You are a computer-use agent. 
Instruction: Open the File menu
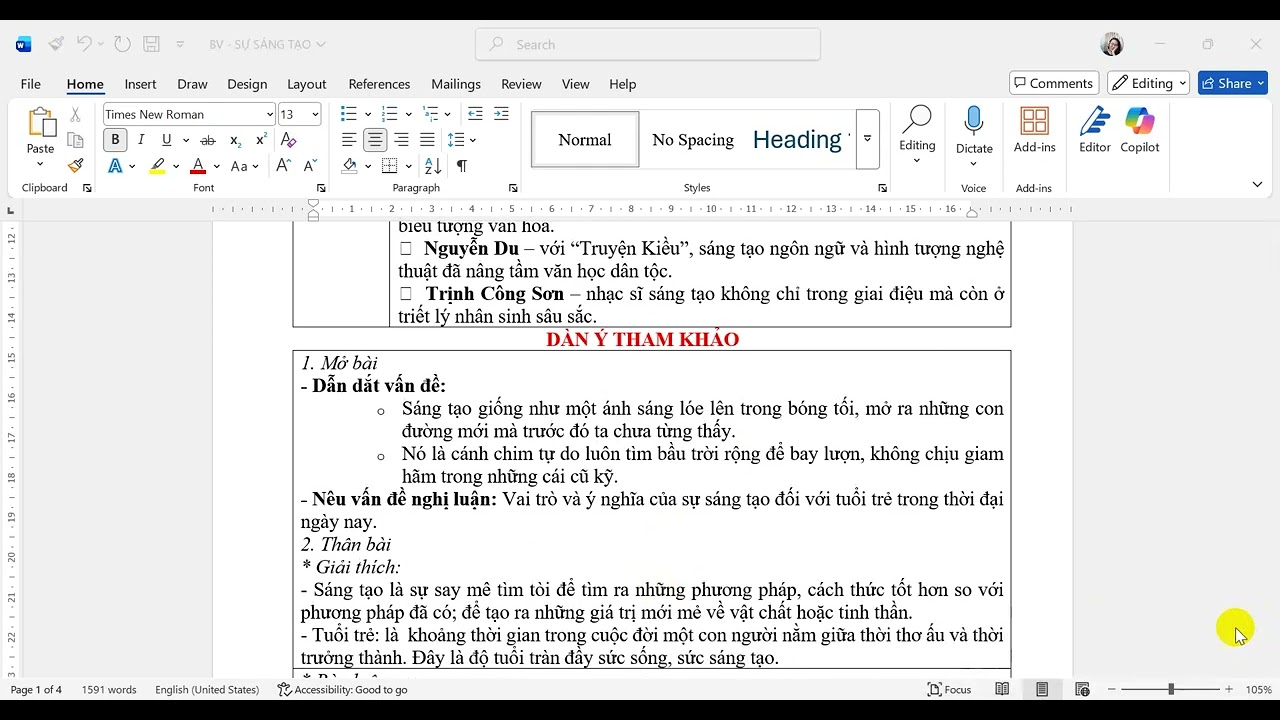(x=31, y=84)
